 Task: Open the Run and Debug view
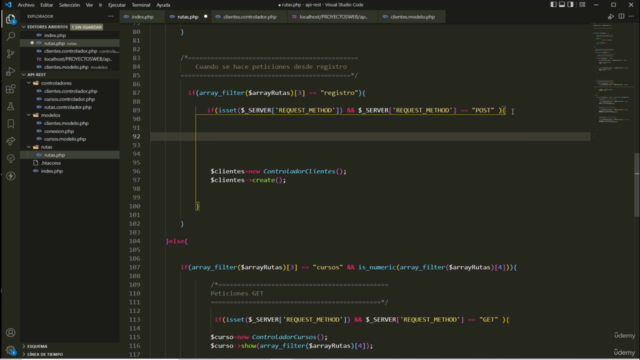11,71
